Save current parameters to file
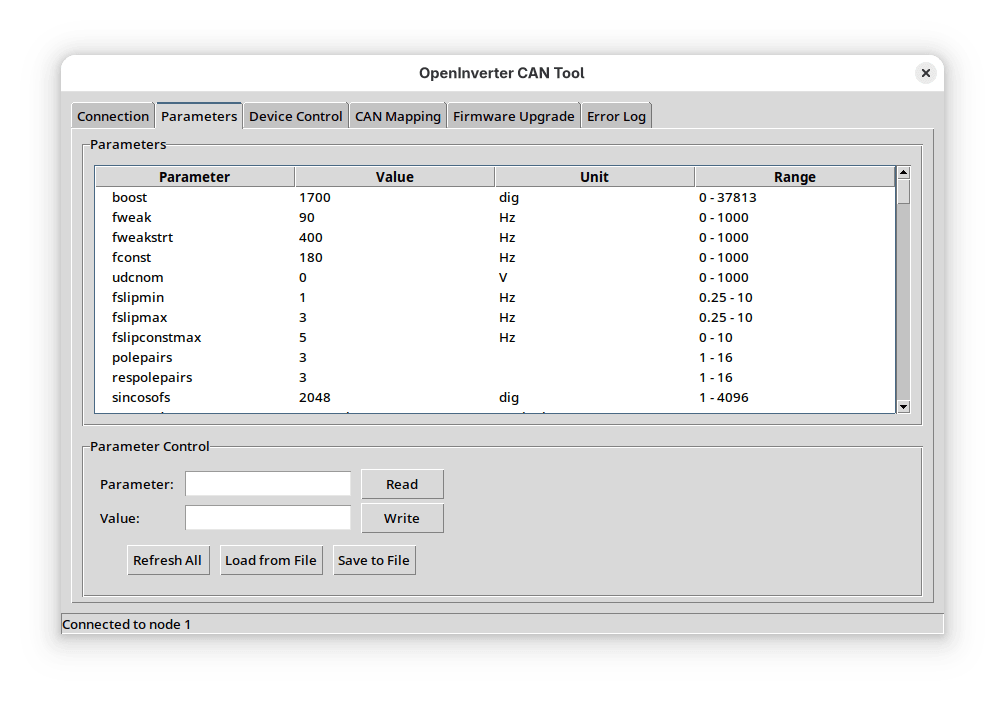Viewport: 1005px width, 701px height. (x=374, y=560)
